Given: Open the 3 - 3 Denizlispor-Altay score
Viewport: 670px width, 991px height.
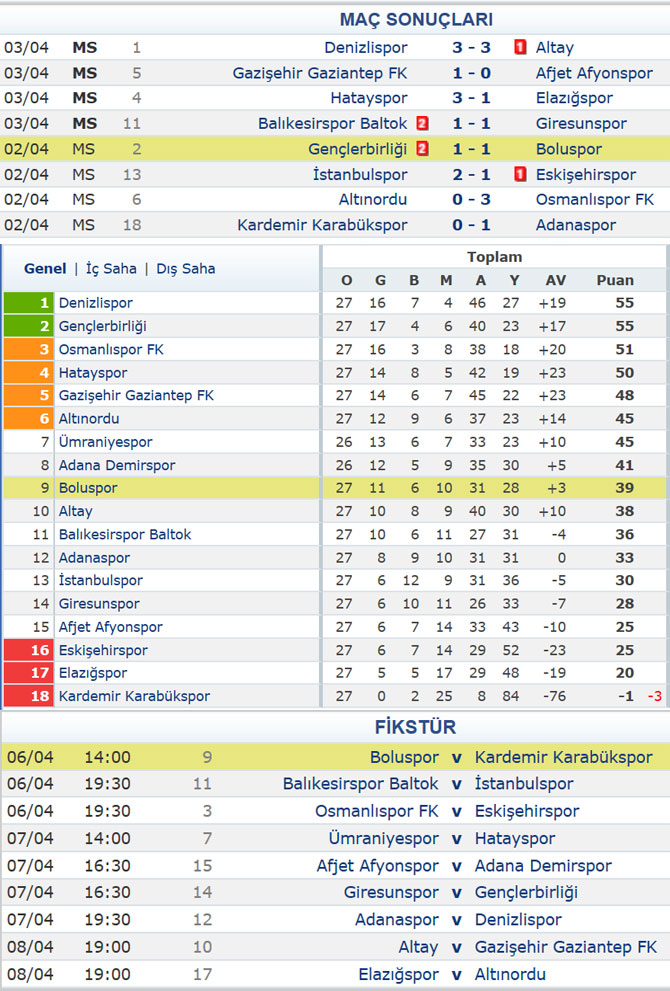Looking at the screenshot, I should coord(472,47).
